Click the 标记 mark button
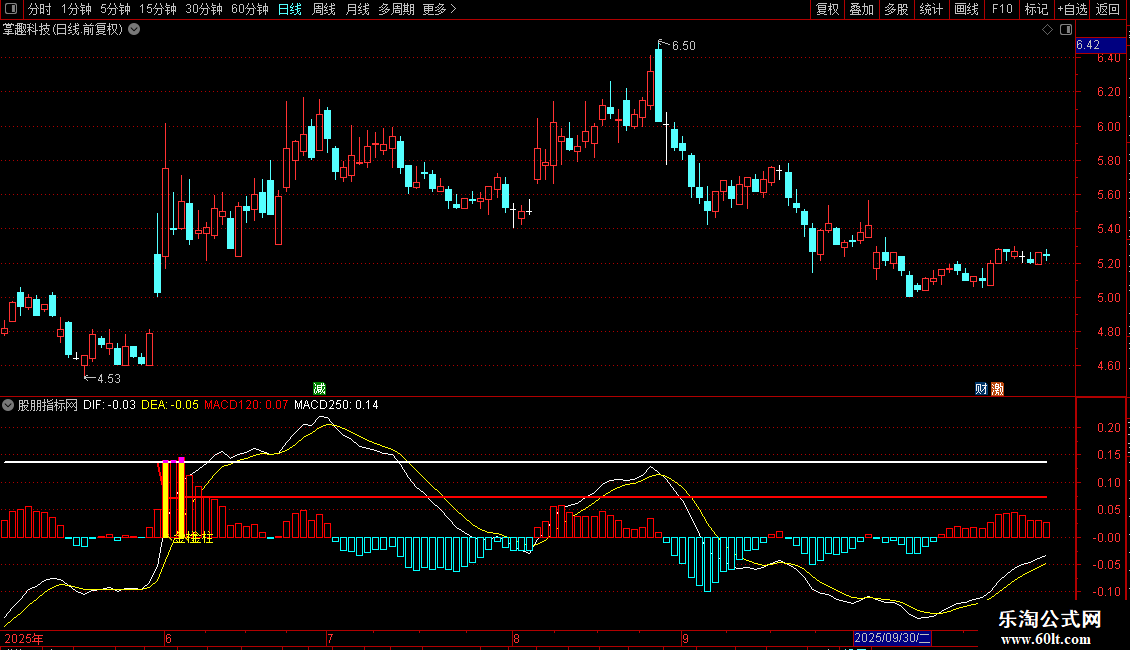1130x650 pixels. (1036, 9)
